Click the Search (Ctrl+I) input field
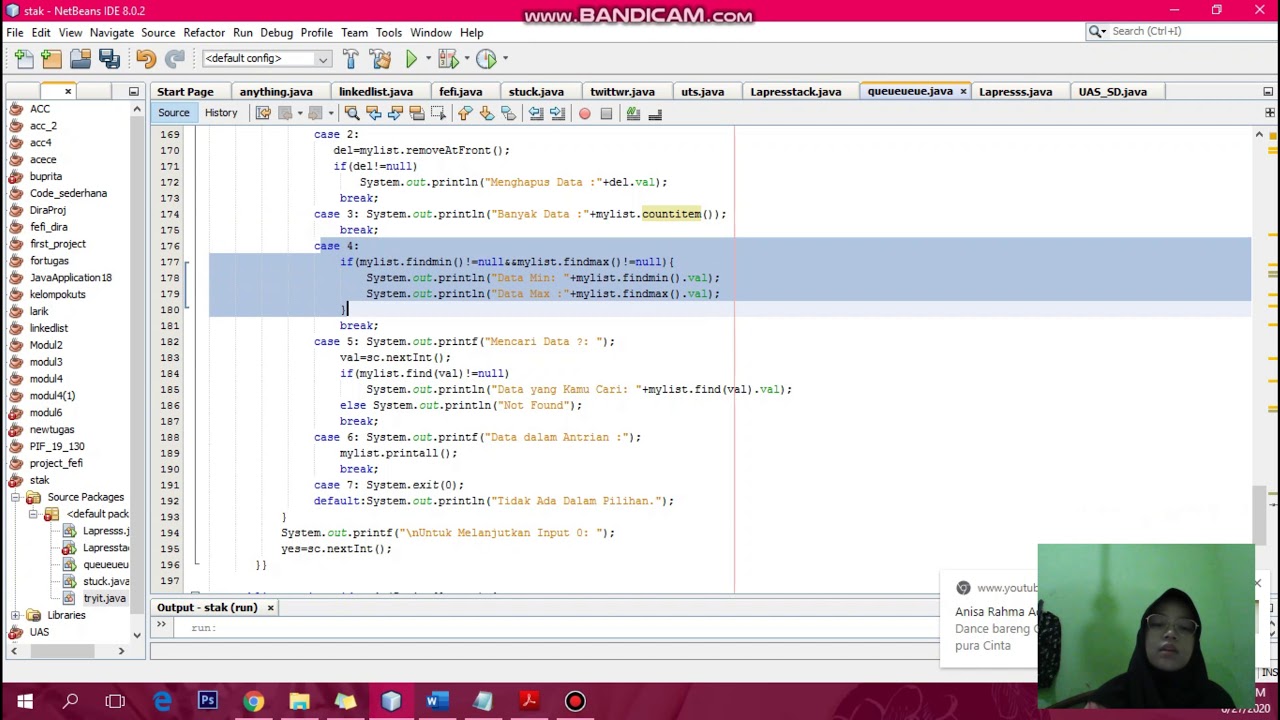The image size is (1280, 720). click(1187, 32)
